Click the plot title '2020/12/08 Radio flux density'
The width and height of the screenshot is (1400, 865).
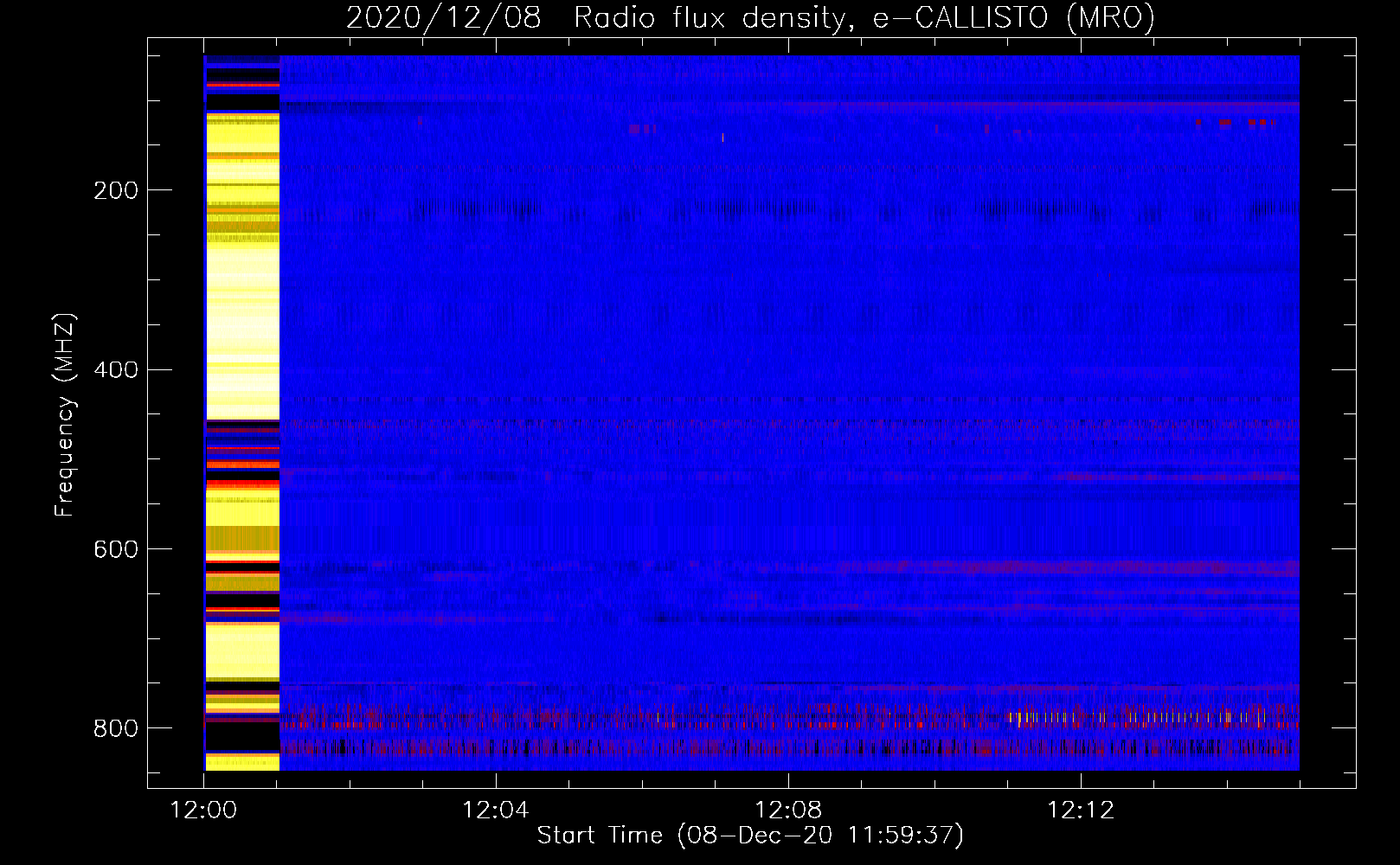click(750, 17)
